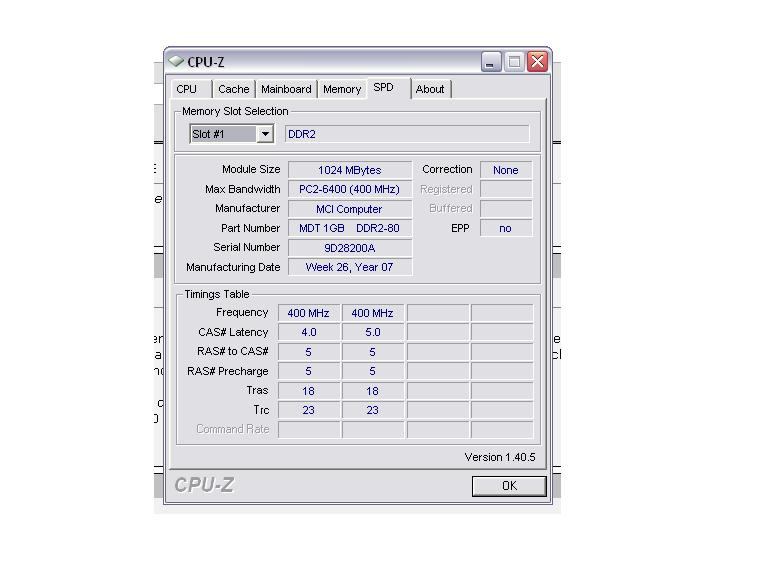
Task: Click the Correction label
Action: pyautogui.click(x=447, y=169)
